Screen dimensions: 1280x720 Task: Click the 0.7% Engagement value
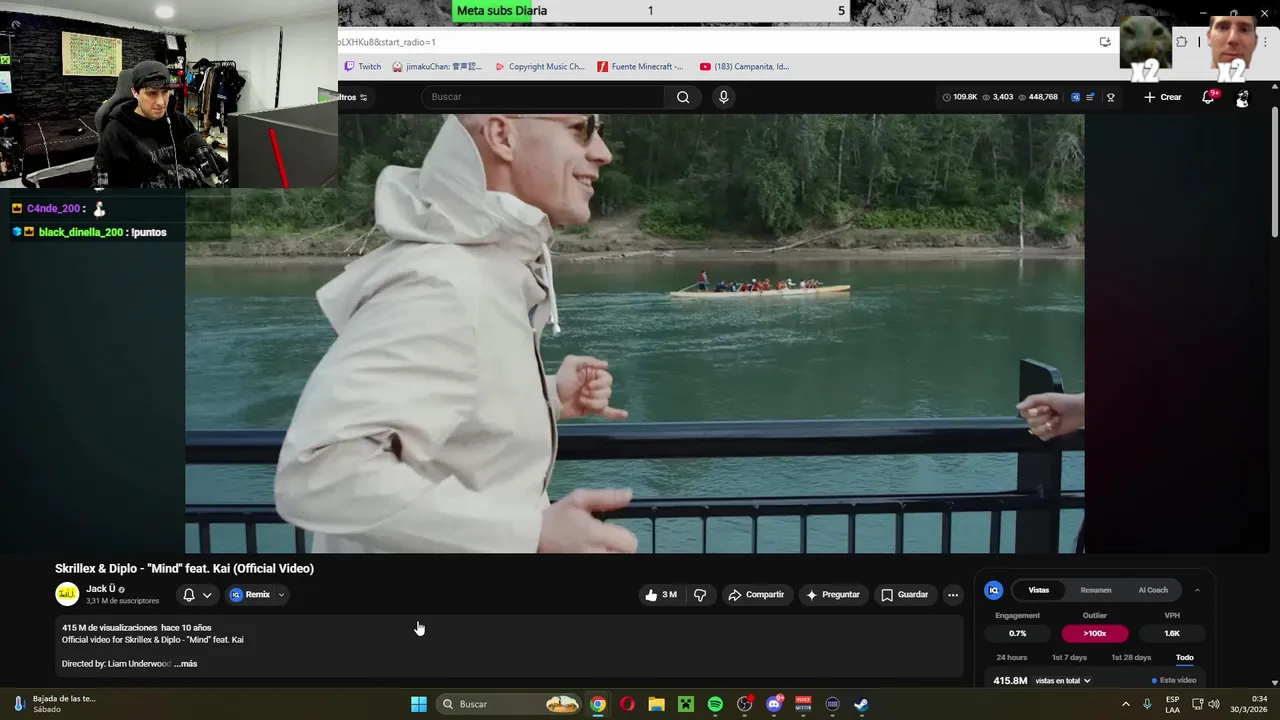(1017, 633)
